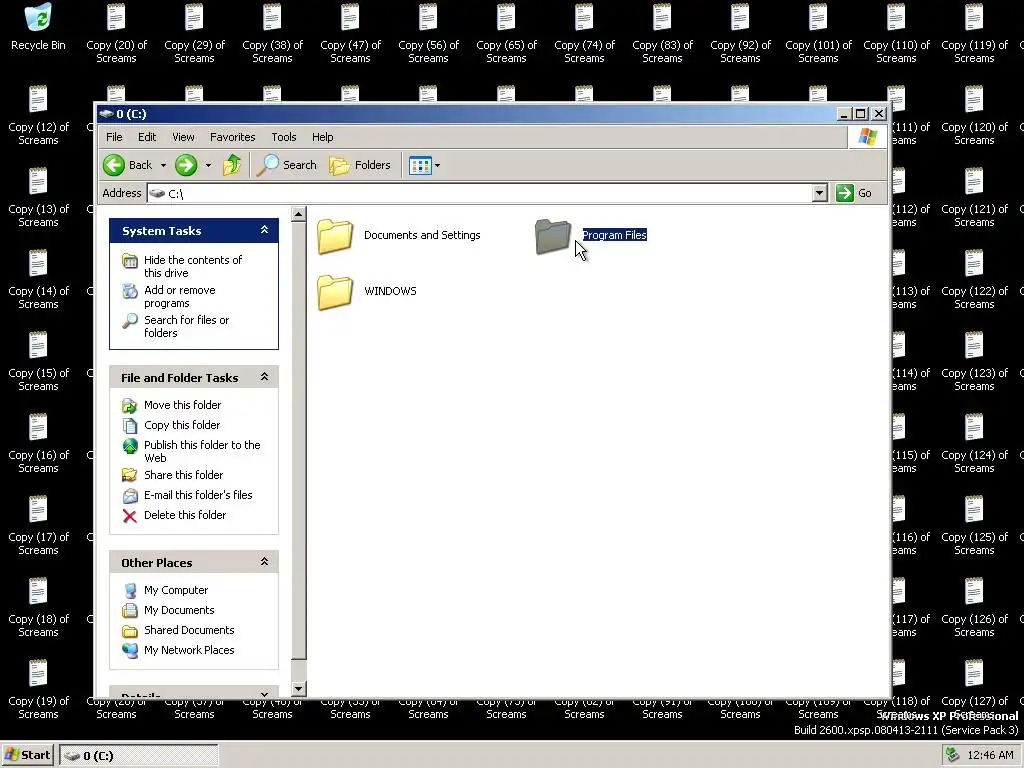Click the Publish to Web globe icon
This screenshot has height=768, width=1024.
130,446
